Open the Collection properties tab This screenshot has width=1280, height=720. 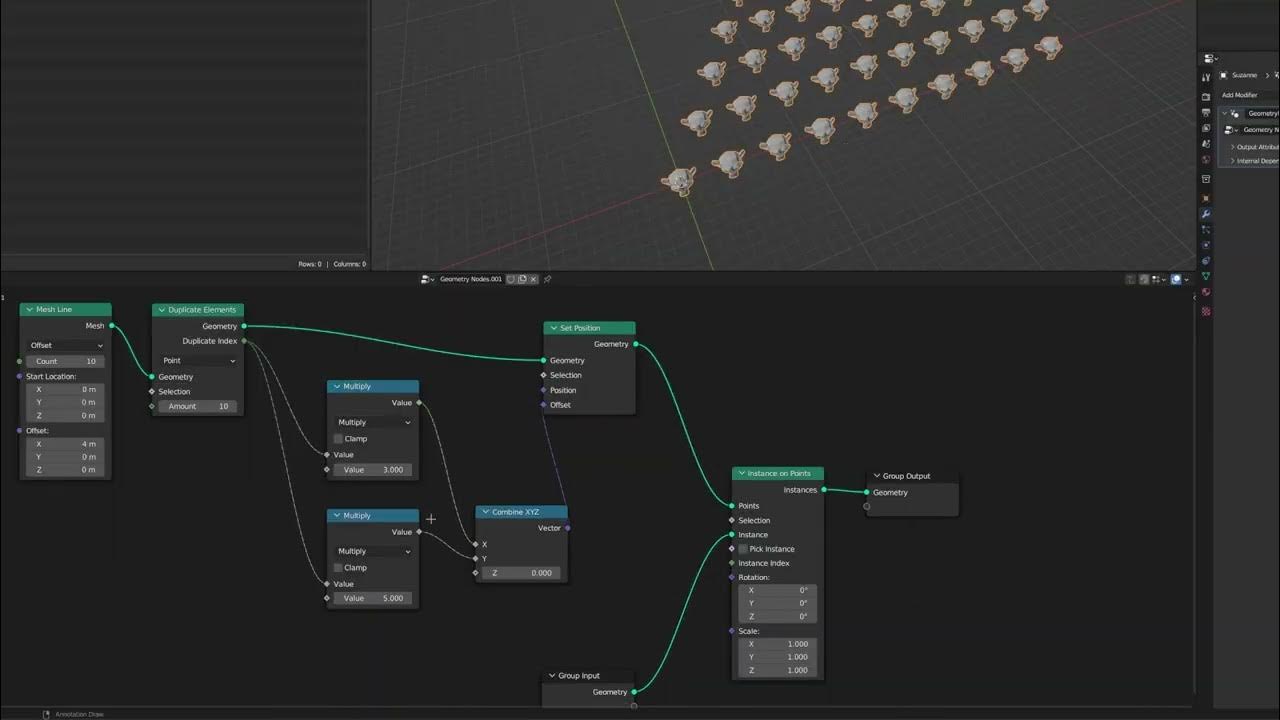tap(1206, 179)
